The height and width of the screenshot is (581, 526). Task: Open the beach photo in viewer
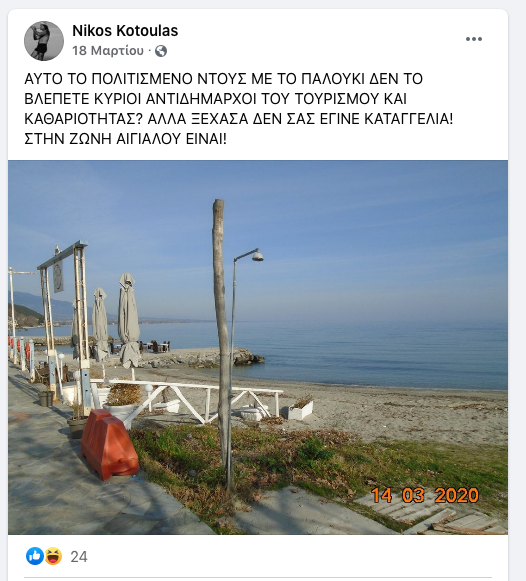pyautogui.click(x=258, y=347)
